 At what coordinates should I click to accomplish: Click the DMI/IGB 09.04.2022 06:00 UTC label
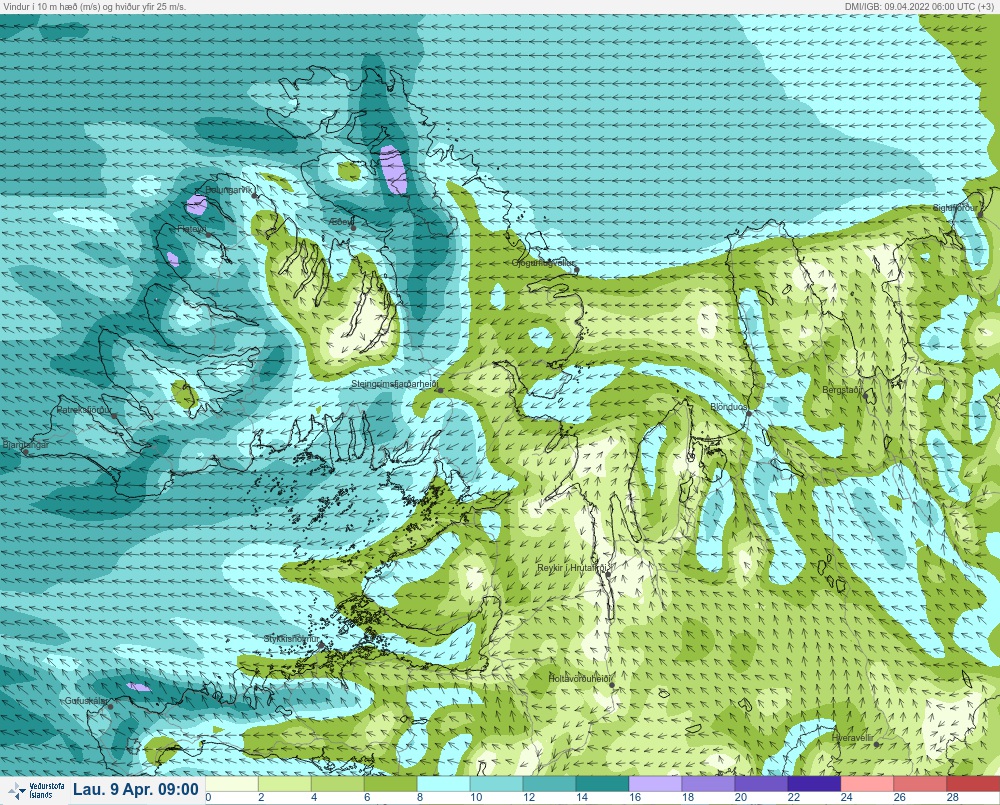[x=919, y=6]
